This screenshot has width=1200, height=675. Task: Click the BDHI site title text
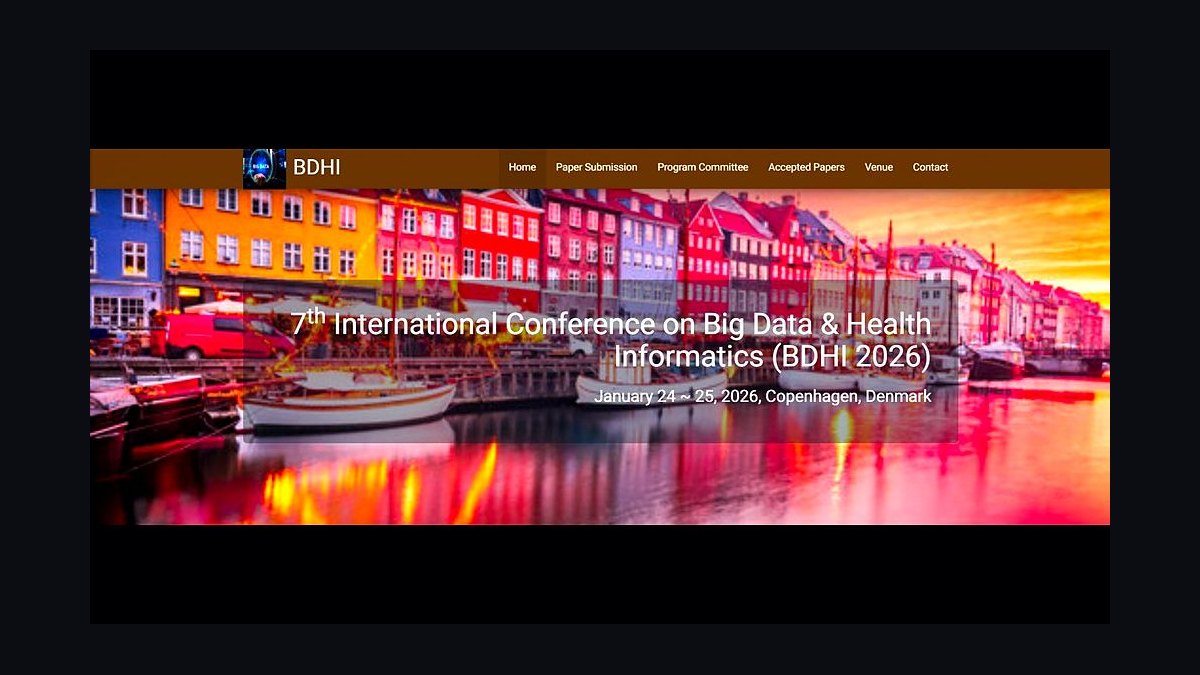tap(317, 167)
